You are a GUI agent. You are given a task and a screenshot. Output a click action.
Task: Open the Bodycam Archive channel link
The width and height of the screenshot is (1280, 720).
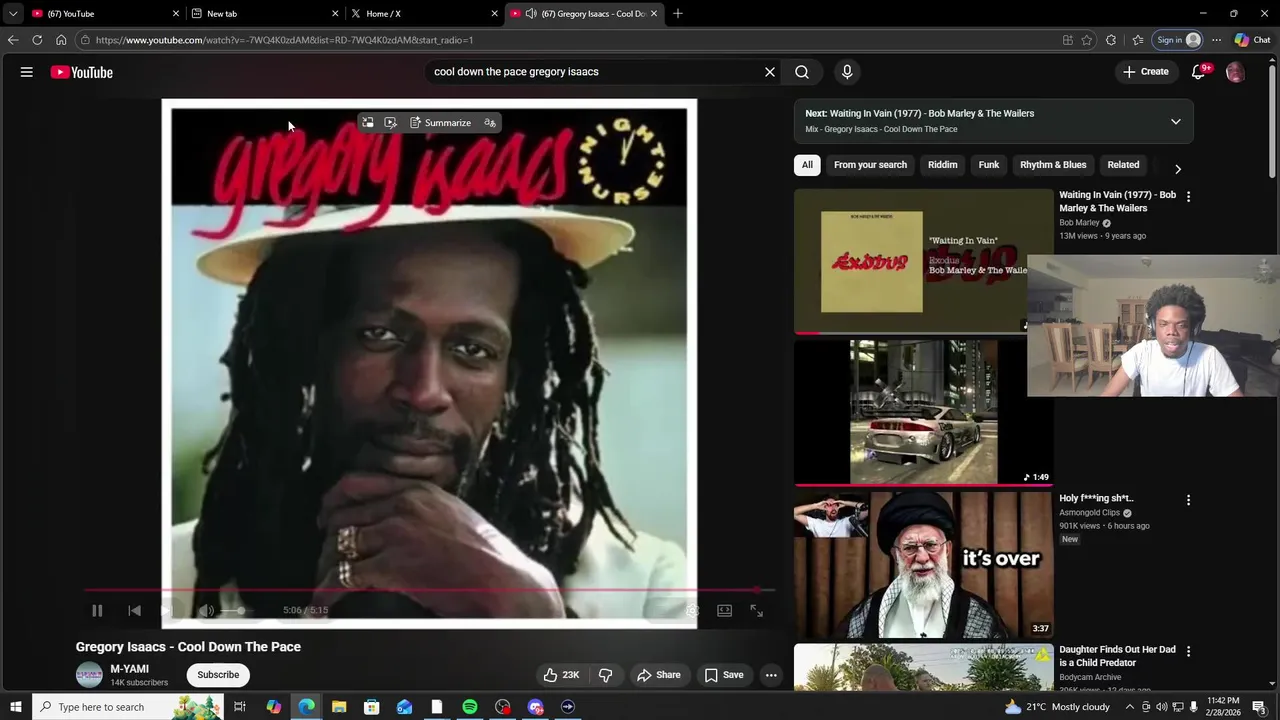coord(1090,677)
